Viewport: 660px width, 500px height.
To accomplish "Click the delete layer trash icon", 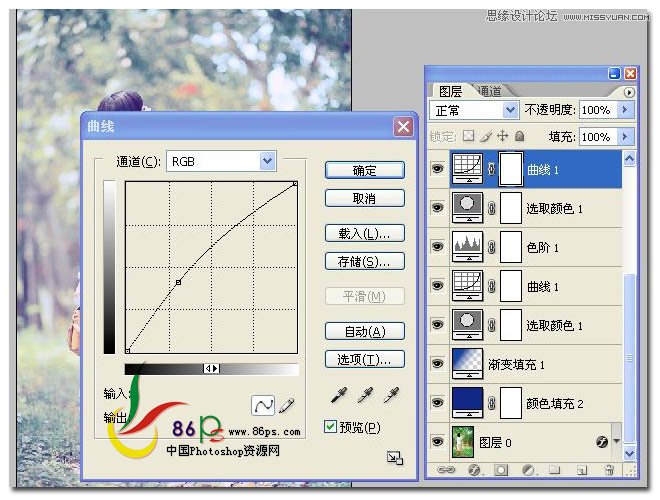I will 609,470.
